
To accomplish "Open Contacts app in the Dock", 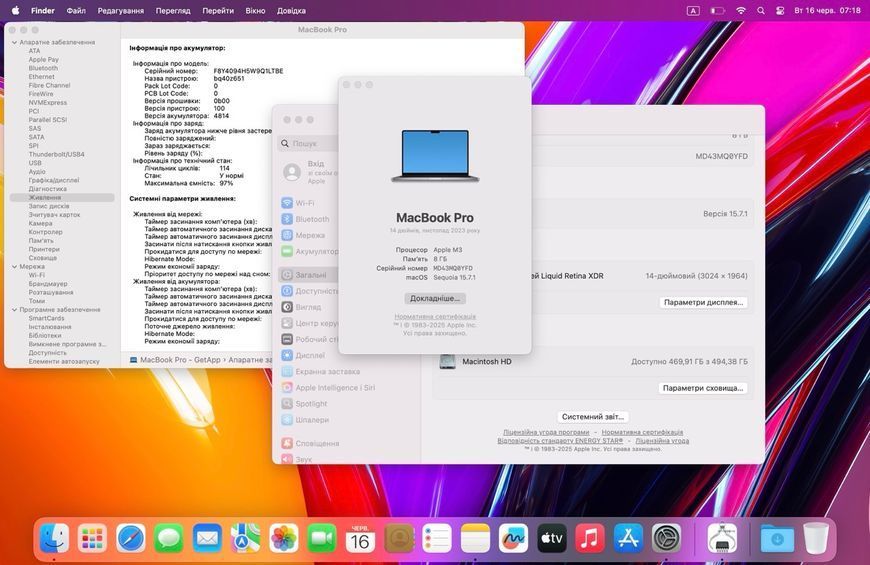I will [x=398, y=538].
